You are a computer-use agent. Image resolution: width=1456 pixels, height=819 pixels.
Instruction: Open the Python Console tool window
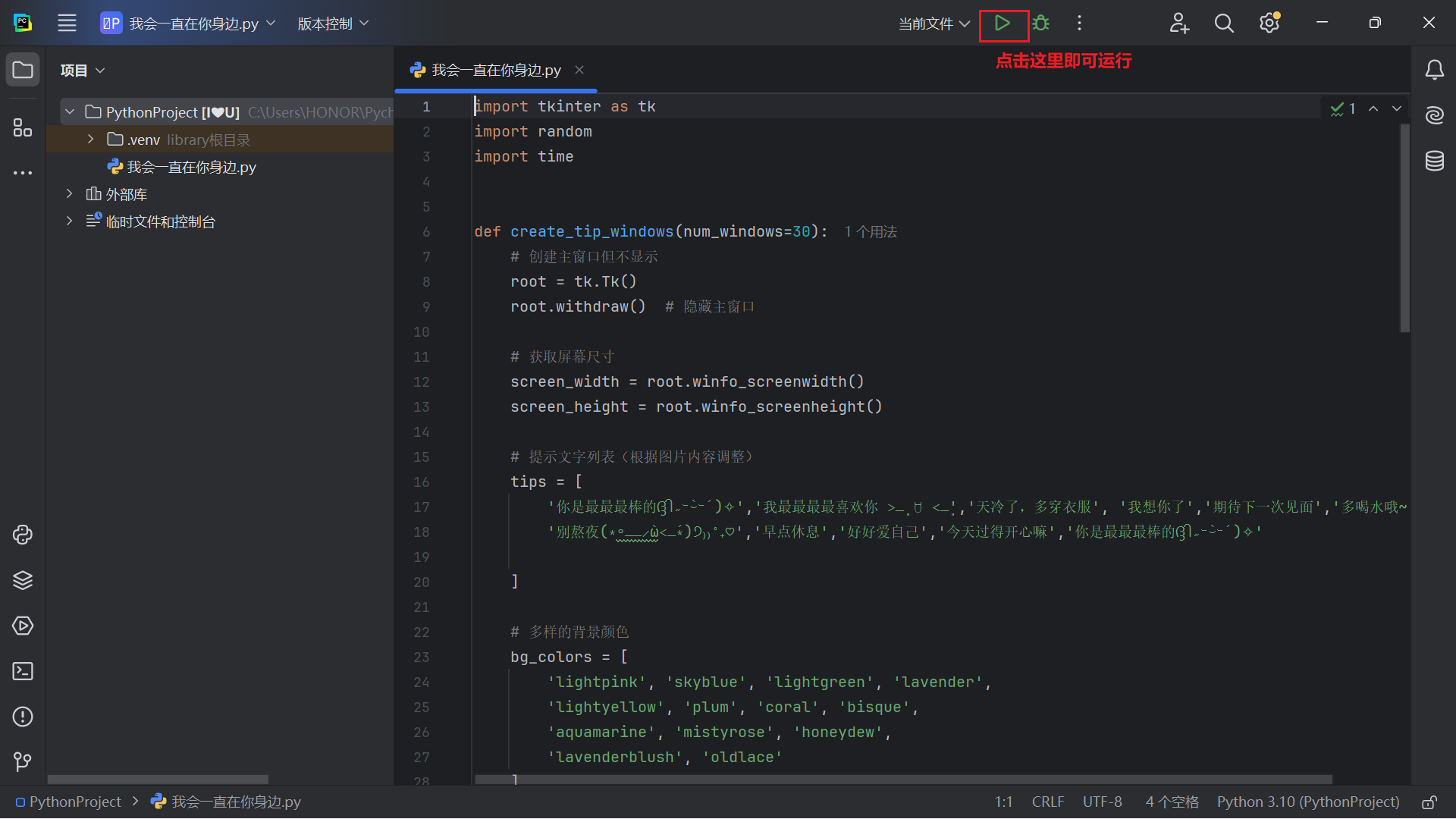(23, 535)
